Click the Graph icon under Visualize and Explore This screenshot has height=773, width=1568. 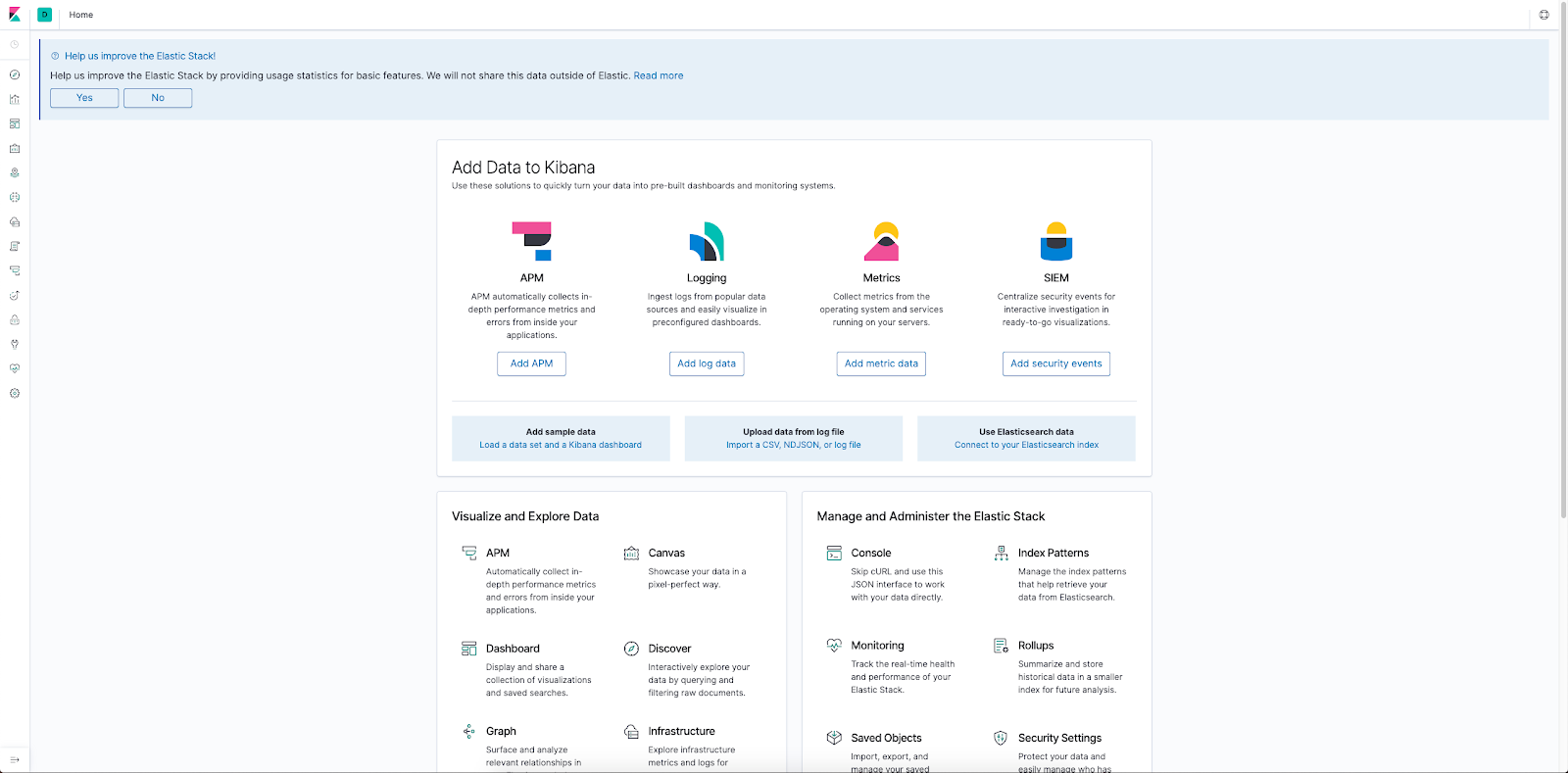pyautogui.click(x=469, y=732)
